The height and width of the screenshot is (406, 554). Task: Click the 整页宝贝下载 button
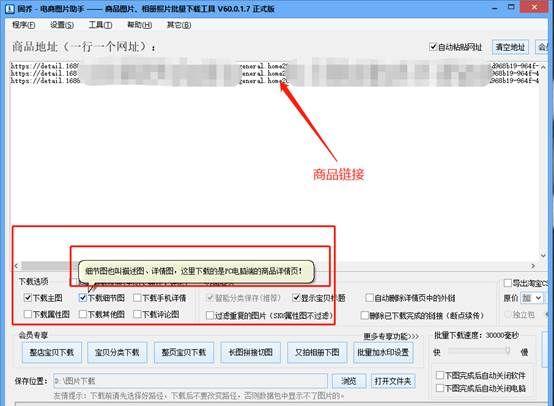pyautogui.click(x=184, y=352)
